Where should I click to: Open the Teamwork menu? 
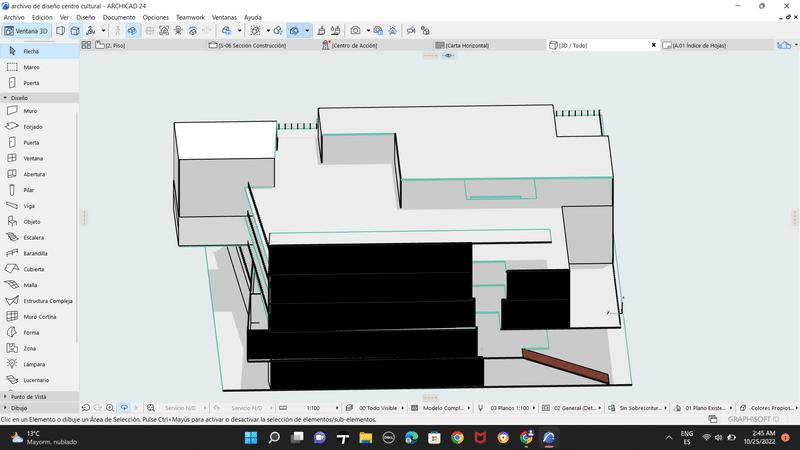190,17
